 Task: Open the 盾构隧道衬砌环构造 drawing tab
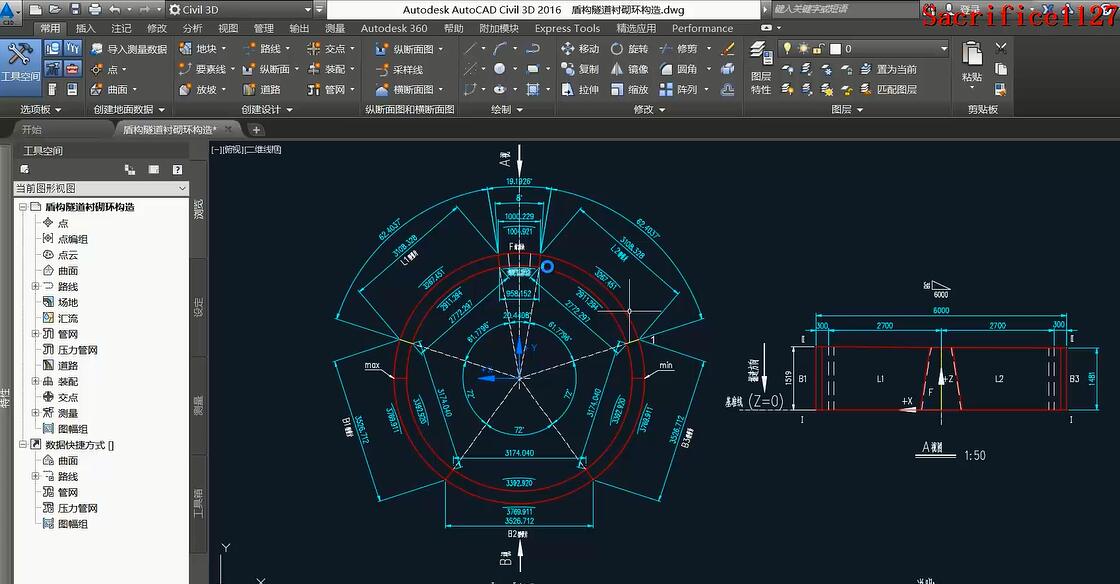168,129
